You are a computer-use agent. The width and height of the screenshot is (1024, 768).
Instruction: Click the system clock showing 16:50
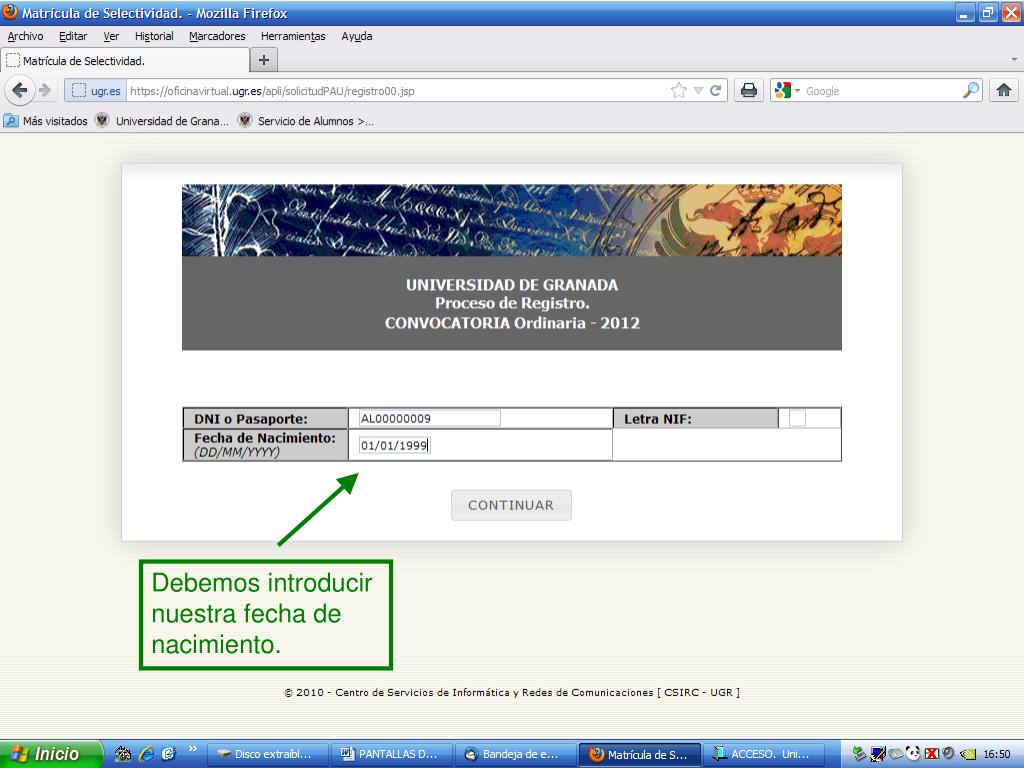[997, 754]
